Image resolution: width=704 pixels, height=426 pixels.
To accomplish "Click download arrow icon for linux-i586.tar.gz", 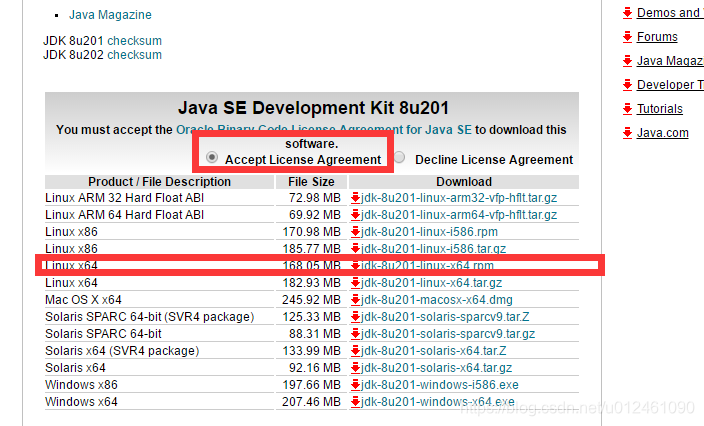I will (355, 249).
